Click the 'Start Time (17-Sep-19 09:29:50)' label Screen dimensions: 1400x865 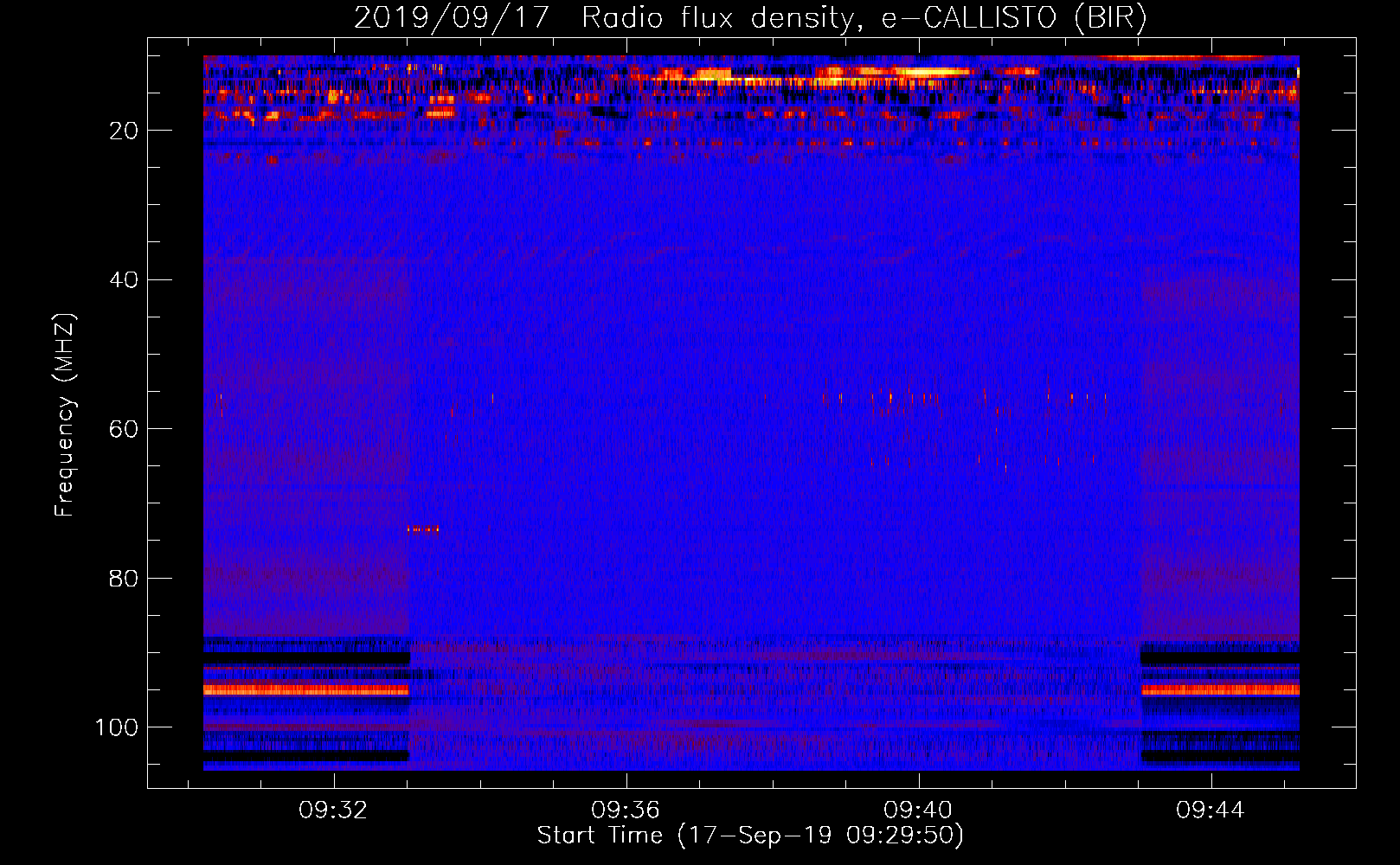[750, 836]
